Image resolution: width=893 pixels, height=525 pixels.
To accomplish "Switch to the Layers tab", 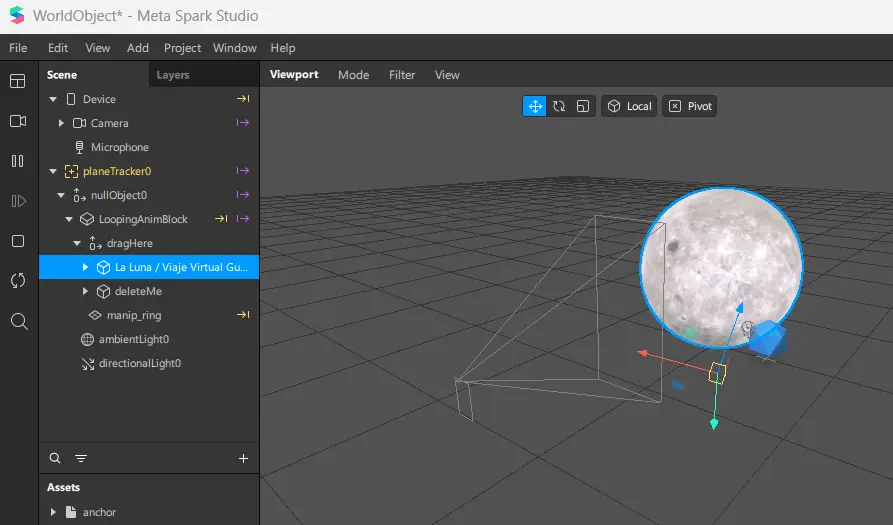I will coord(173,75).
